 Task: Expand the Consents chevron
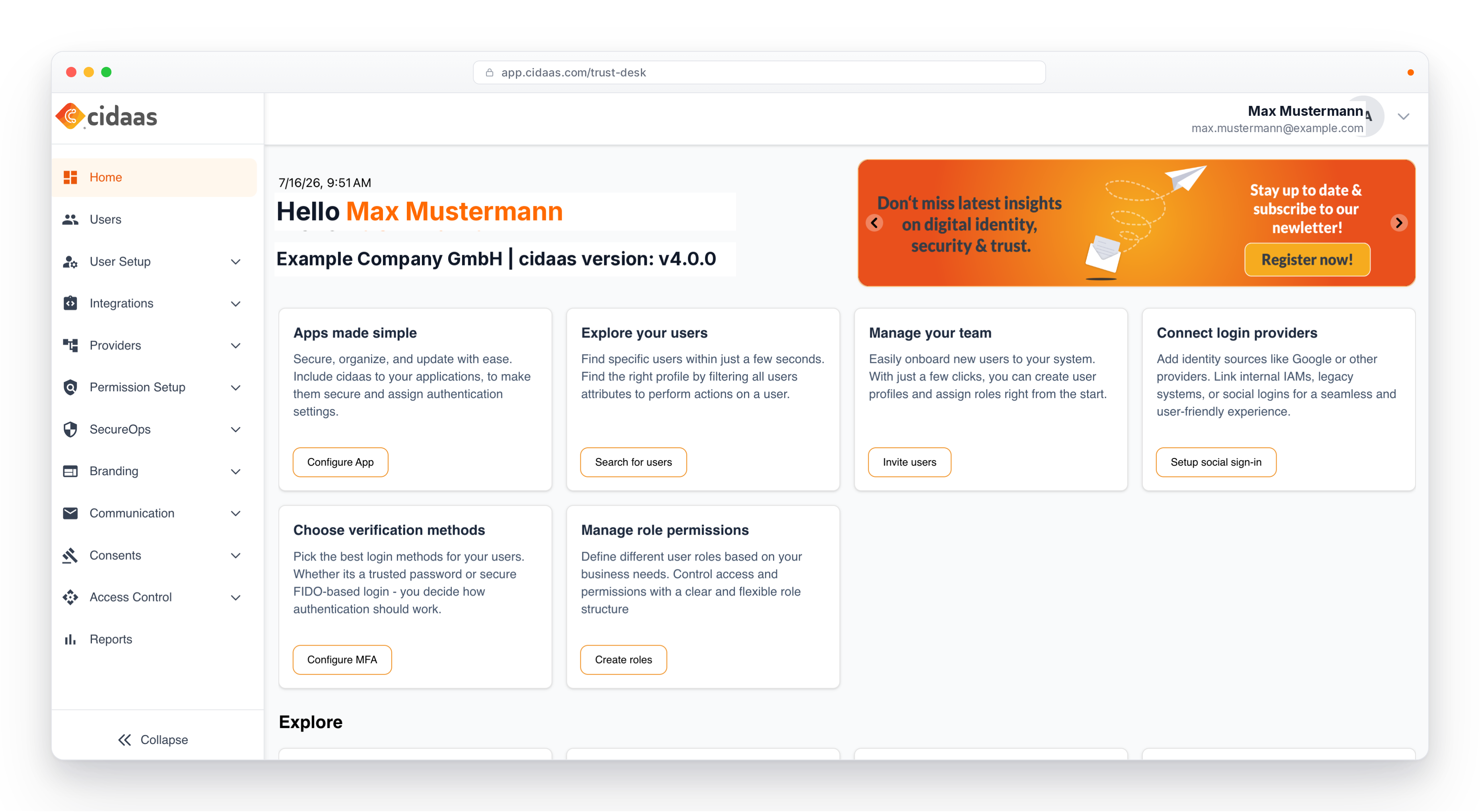point(236,555)
